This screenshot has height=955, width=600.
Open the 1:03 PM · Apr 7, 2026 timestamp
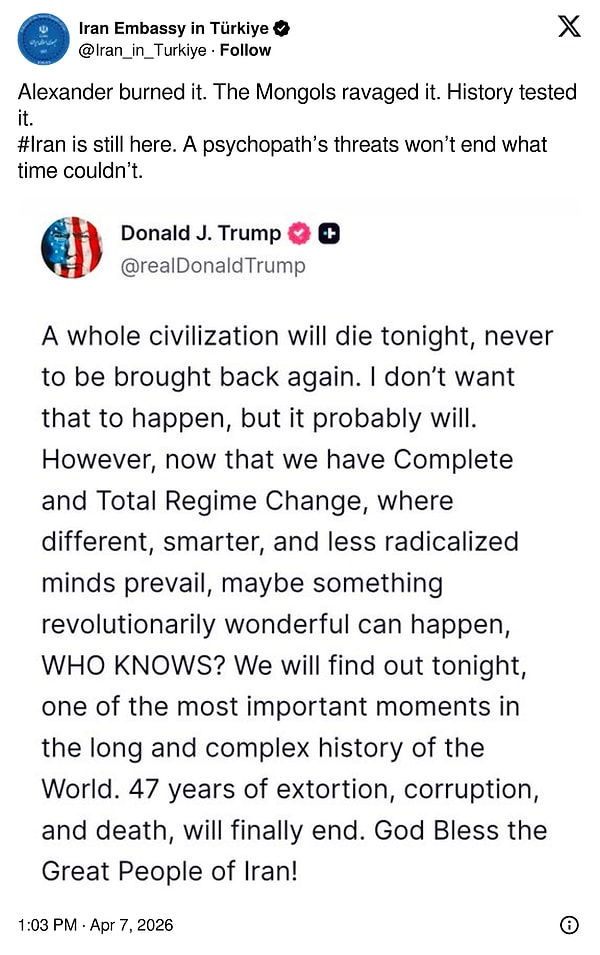(95, 925)
